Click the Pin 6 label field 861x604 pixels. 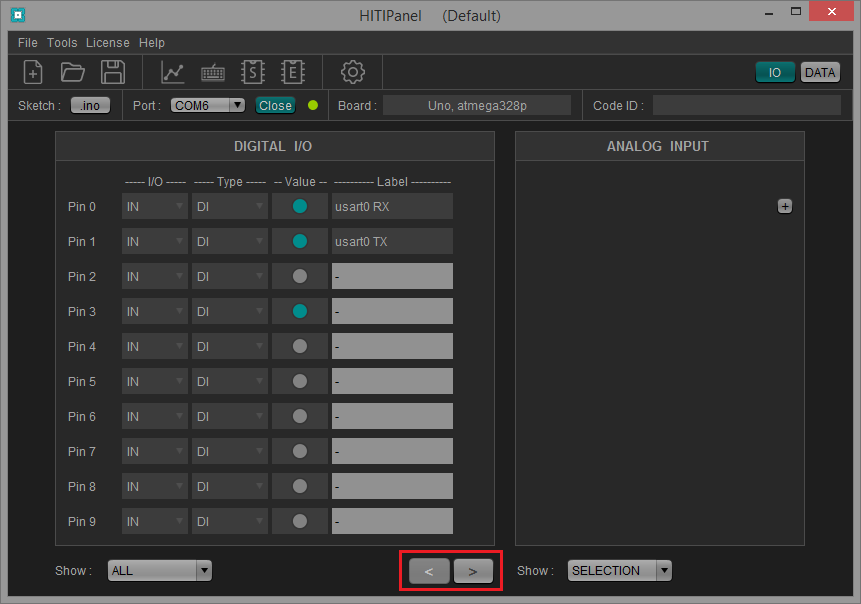coord(392,416)
